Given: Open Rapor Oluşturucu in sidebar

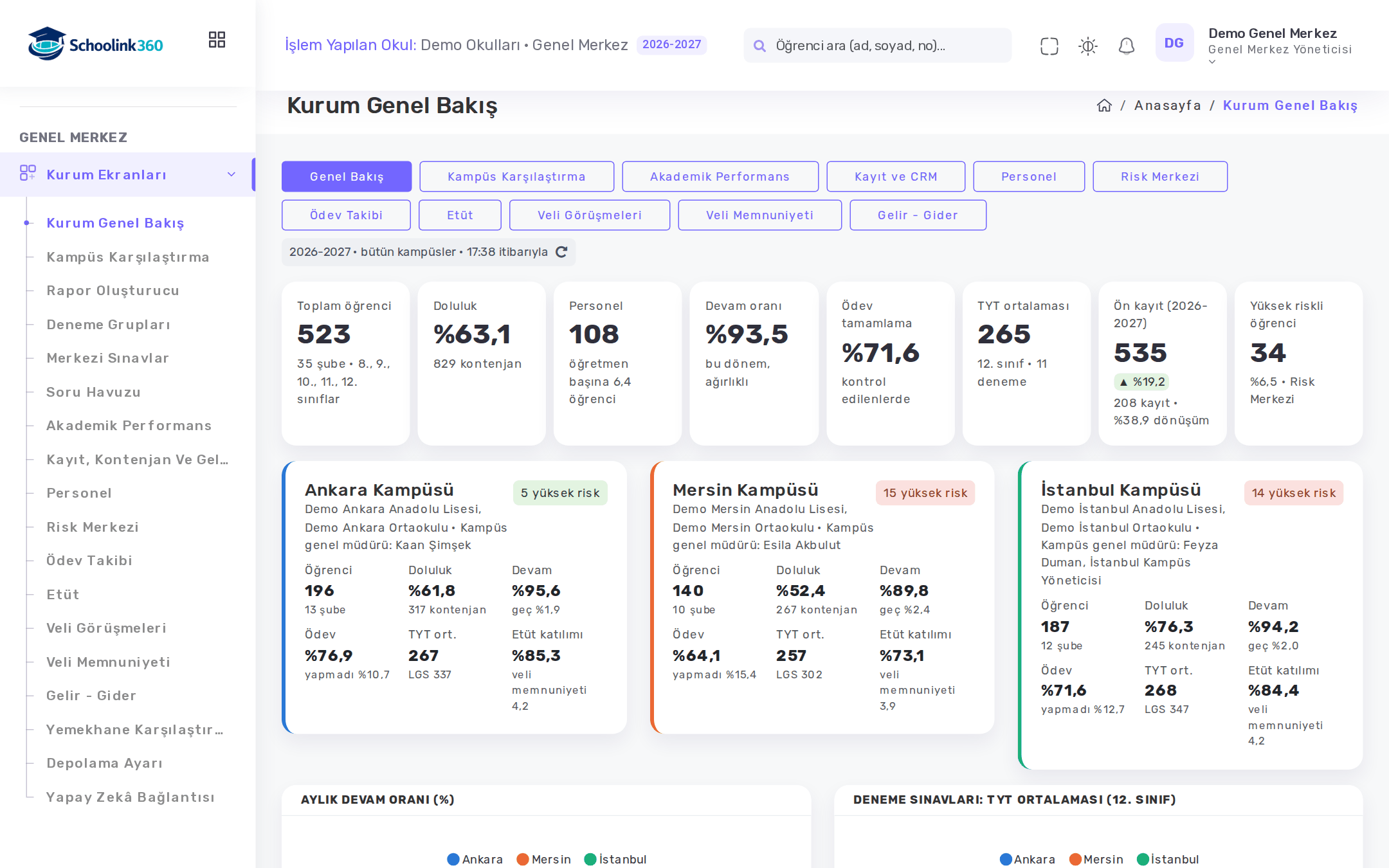Looking at the screenshot, I should [x=113, y=291].
